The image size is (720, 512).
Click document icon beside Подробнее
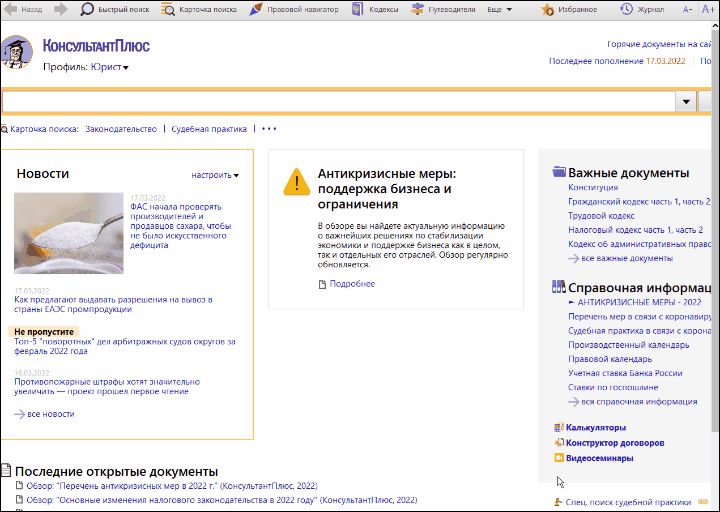click(x=322, y=284)
